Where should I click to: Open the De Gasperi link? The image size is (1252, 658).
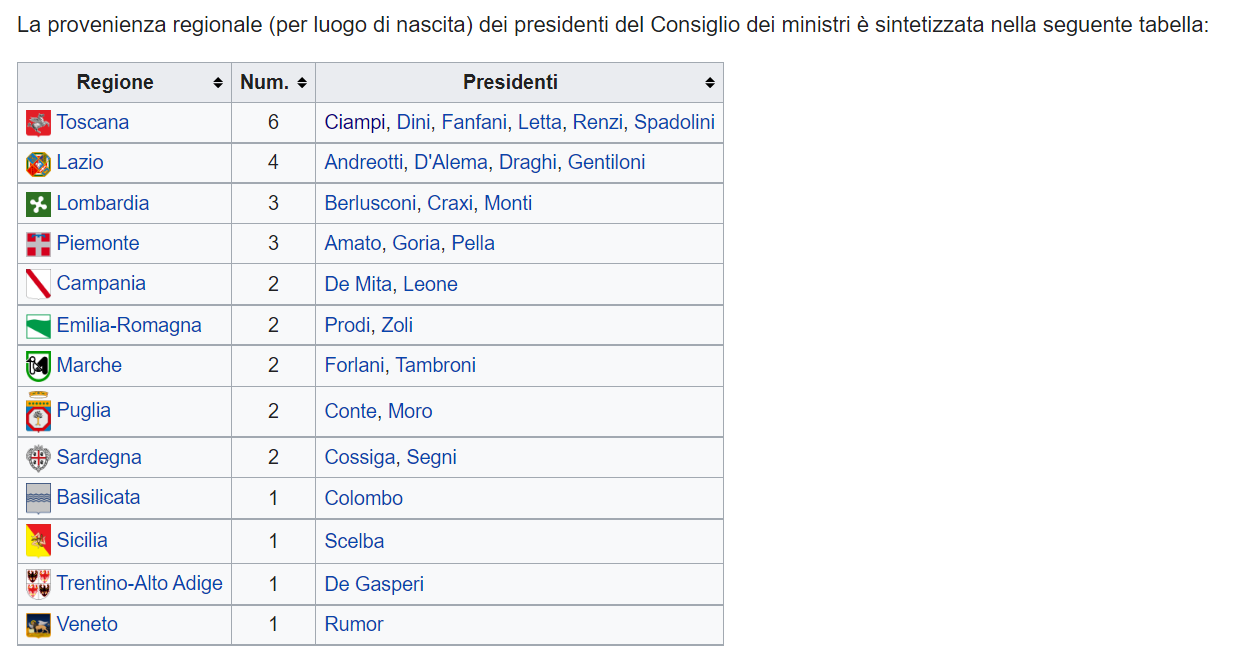click(374, 584)
